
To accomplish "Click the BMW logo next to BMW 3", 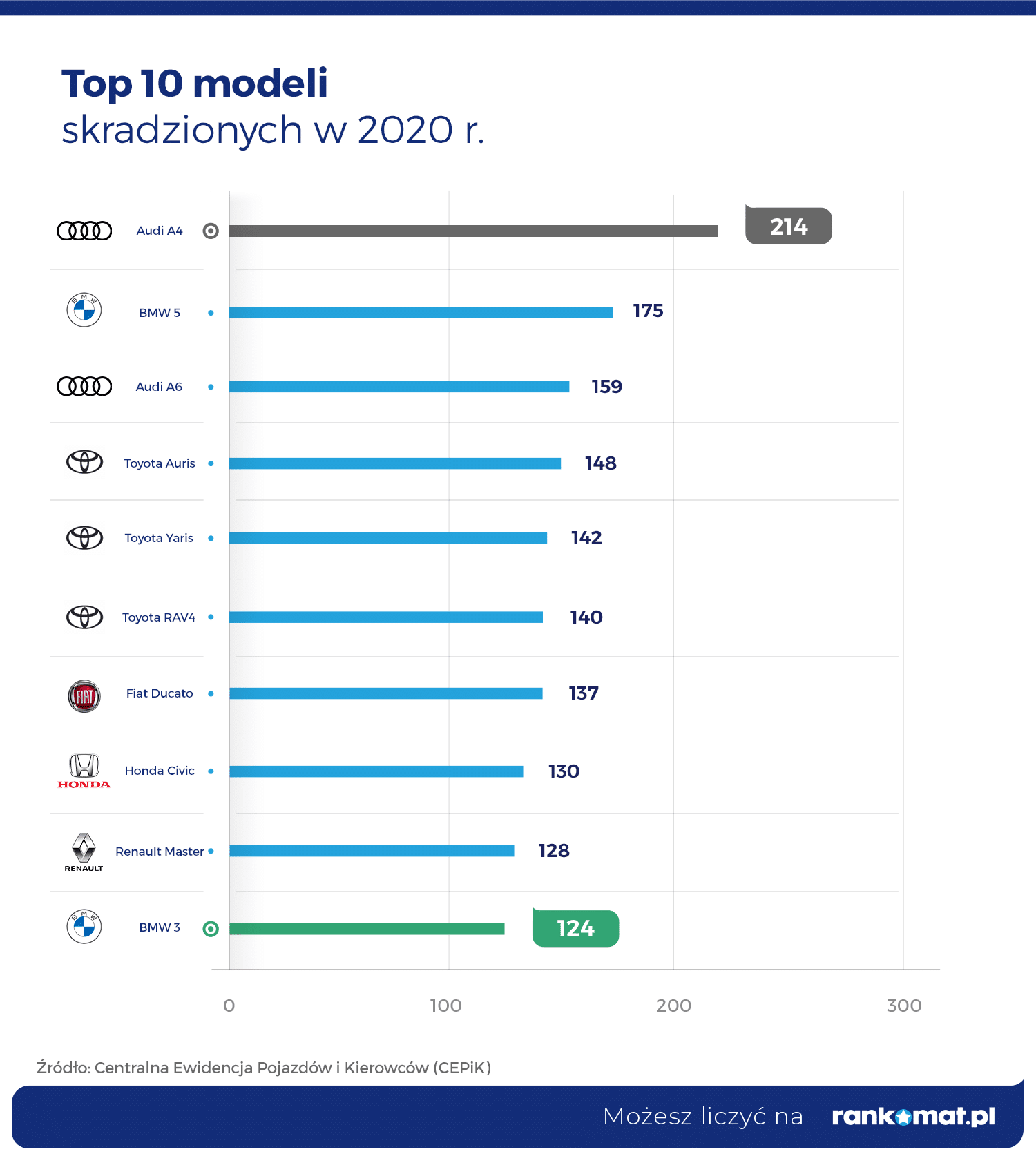I will click(84, 926).
